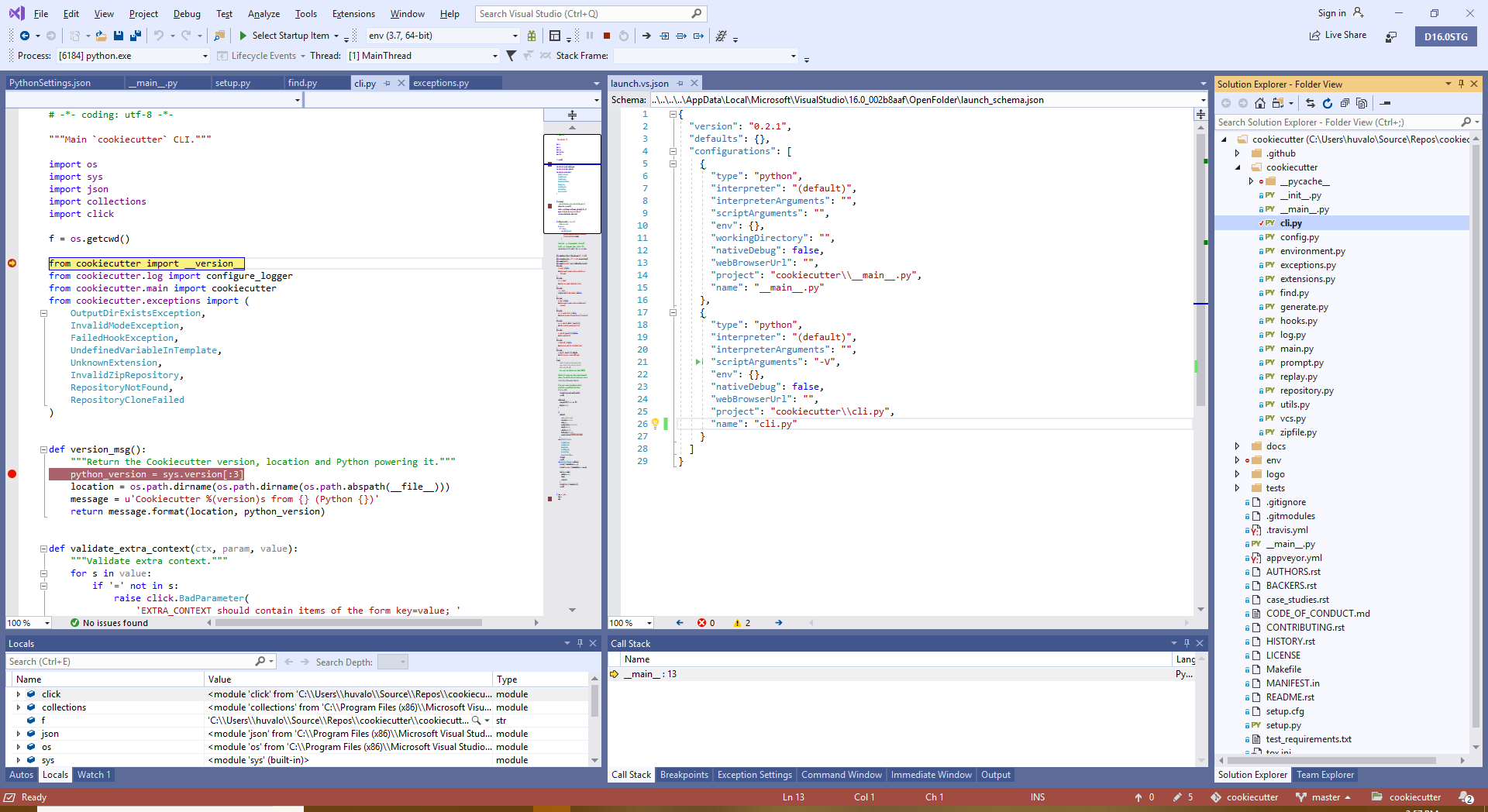This screenshot has height=812, width=1488.
Task: Pin the Locals panel open
Action: [579, 643]
